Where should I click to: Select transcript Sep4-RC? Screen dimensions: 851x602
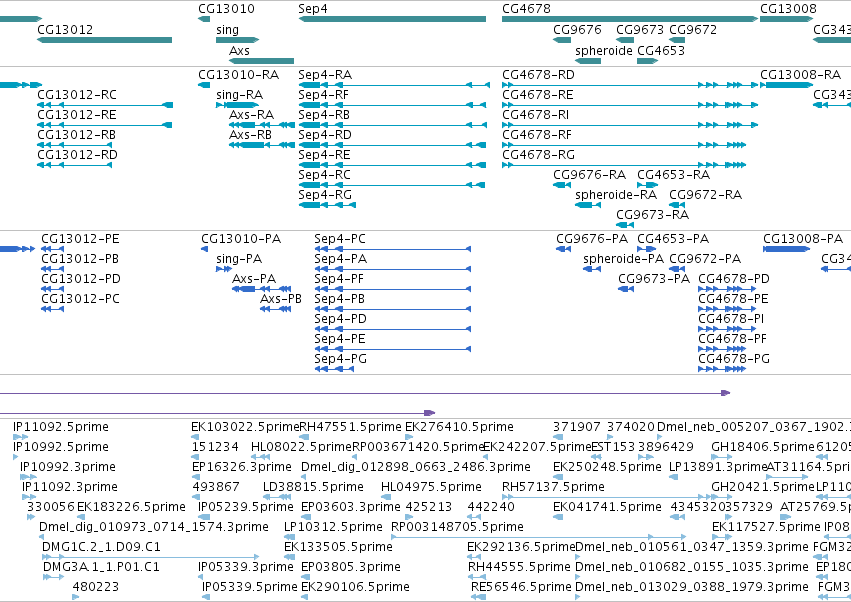(324, 175)
